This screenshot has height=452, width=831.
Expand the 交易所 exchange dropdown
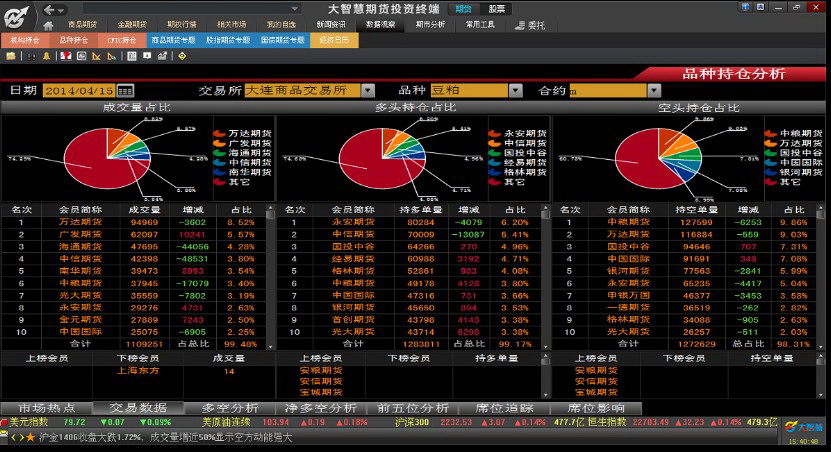pos(368,91)
